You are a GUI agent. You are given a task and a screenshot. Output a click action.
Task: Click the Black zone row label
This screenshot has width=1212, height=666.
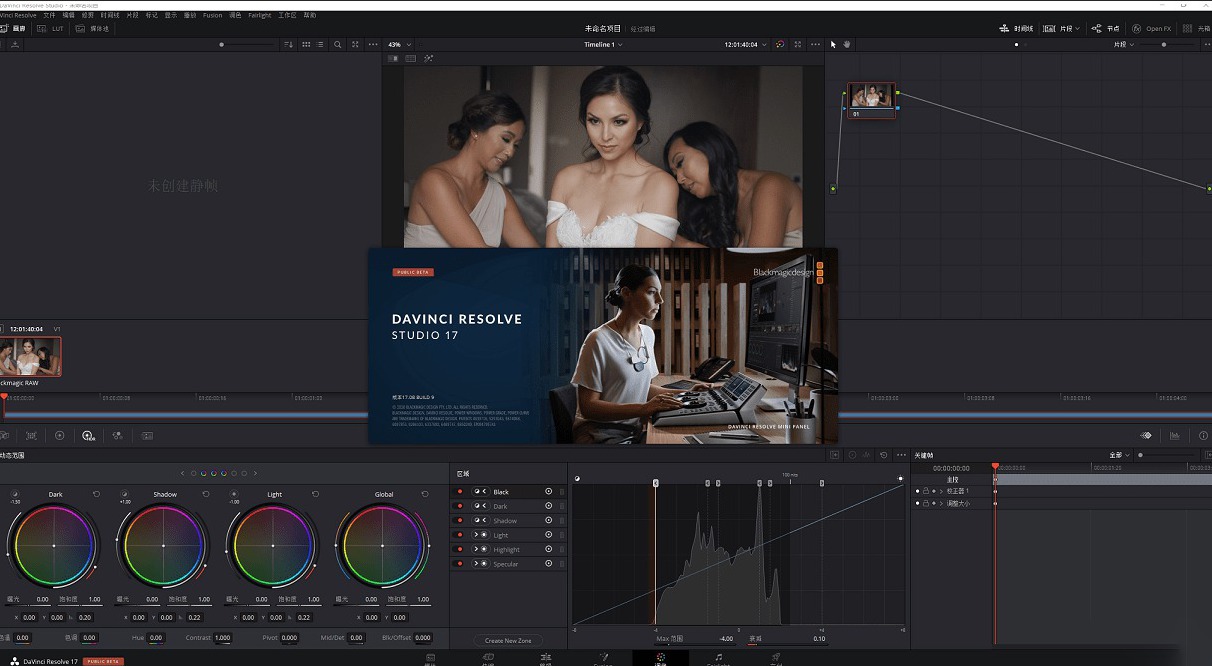(x=501, y=492)
